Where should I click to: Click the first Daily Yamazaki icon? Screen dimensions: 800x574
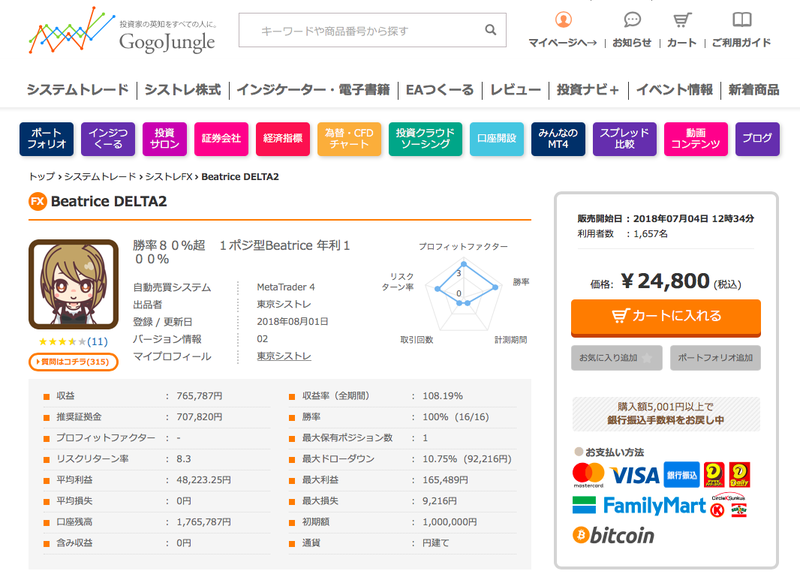click(714, 475)
